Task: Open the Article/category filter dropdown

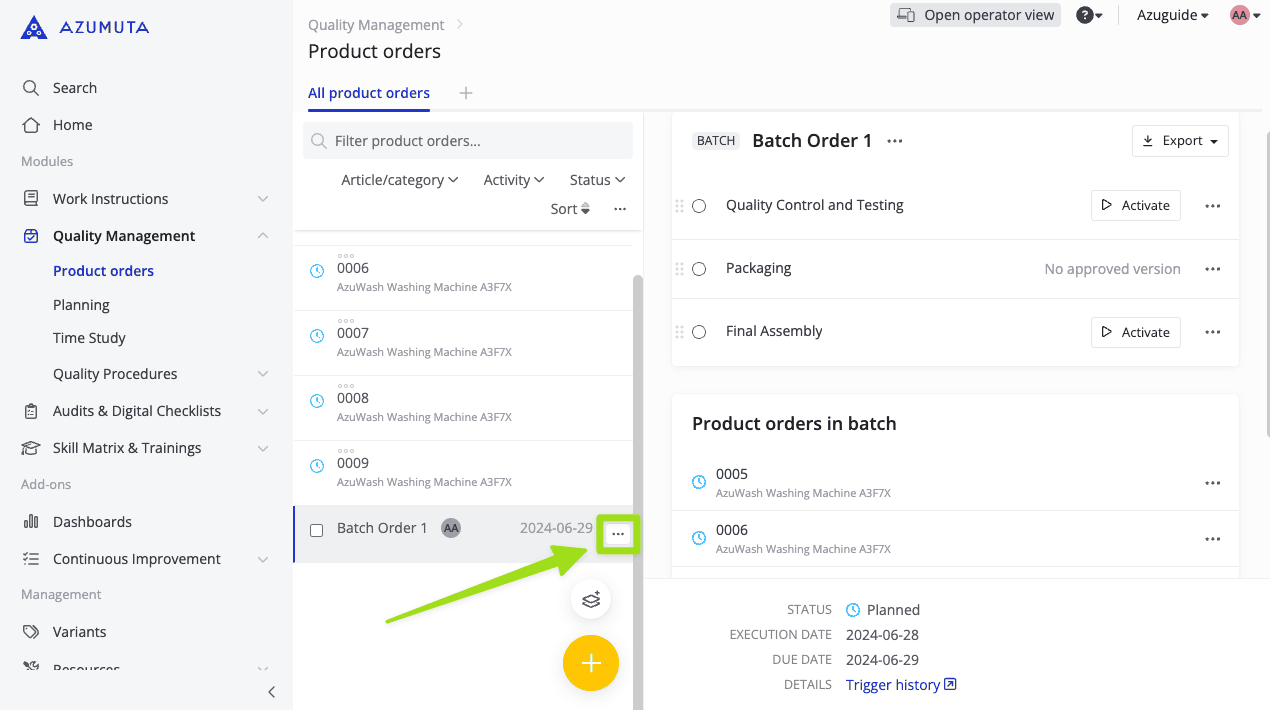Action: (399, 179)
